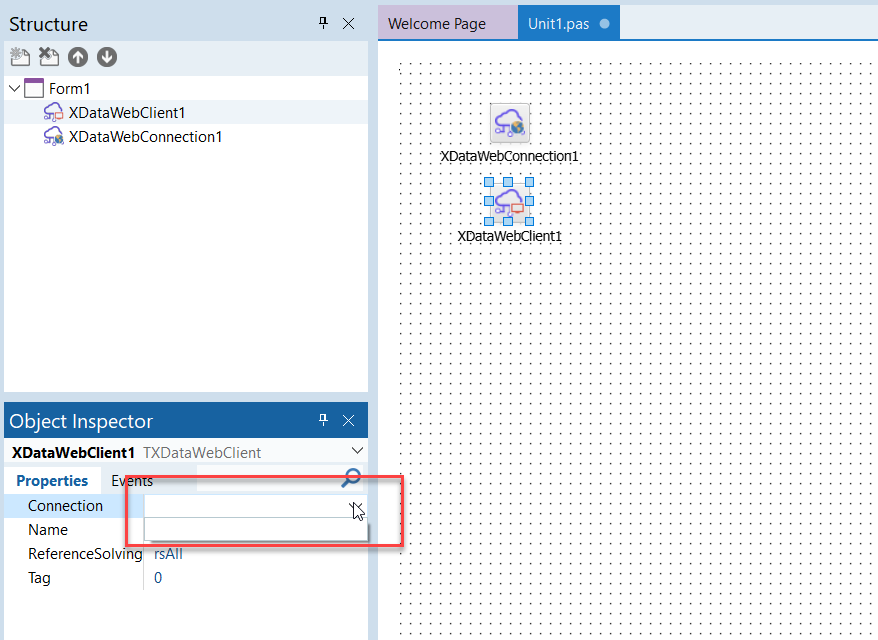Open the Connection property dropdown arrow

tap(357, 507)
